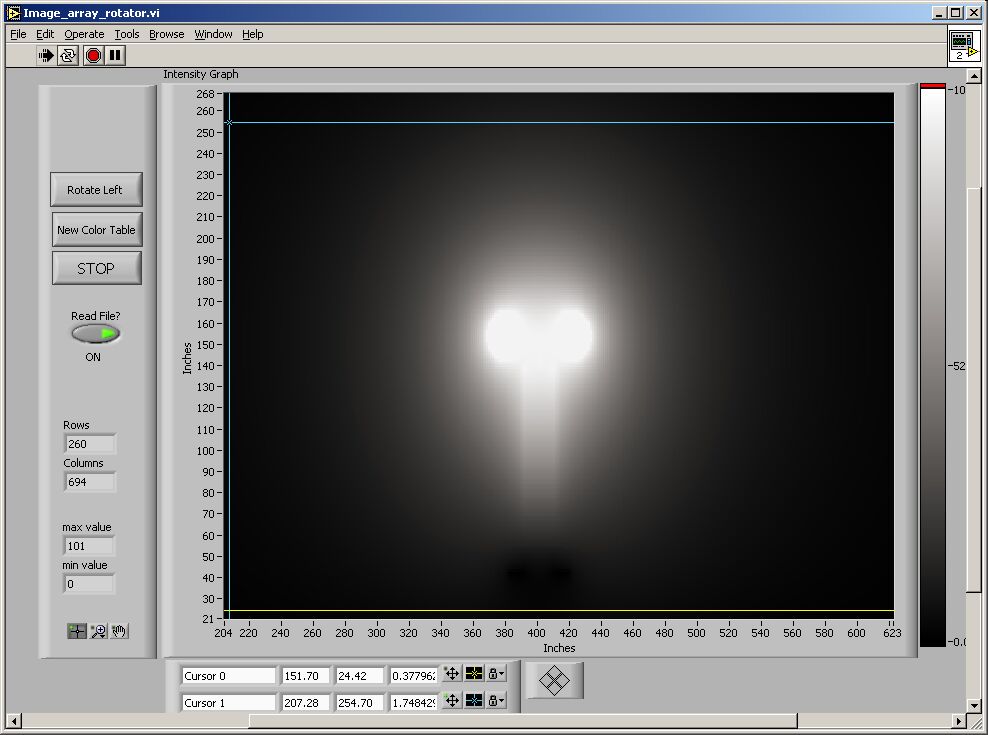
Task: Open the Tools menu
Action: pyautogui.click(x=127, y=34)
